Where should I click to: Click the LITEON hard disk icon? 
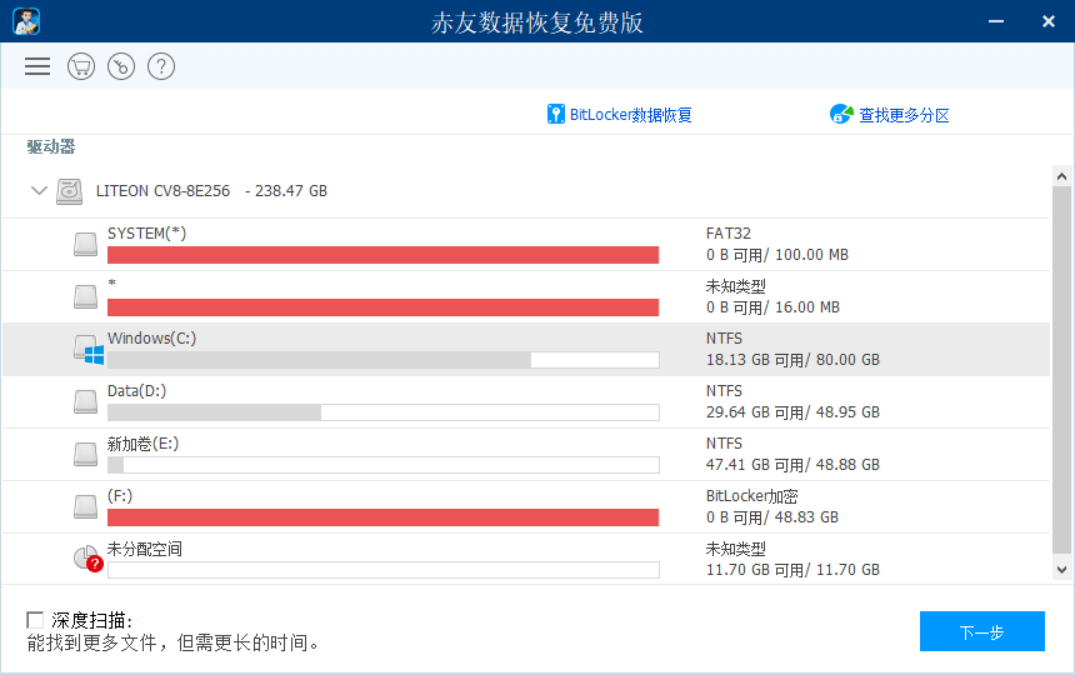point(69,191)
